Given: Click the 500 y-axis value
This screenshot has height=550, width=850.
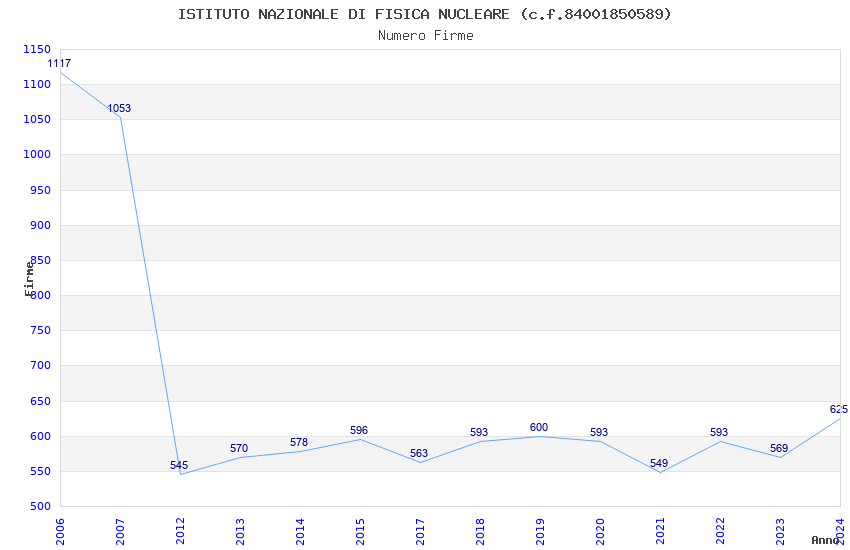Looking at the screenshot, I should tap(40, 507).
